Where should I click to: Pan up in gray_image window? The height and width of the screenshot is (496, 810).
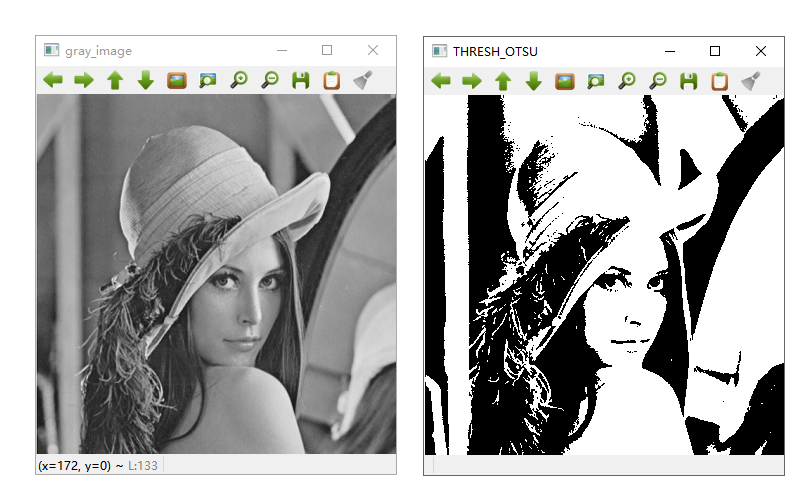tap(115, 80)
